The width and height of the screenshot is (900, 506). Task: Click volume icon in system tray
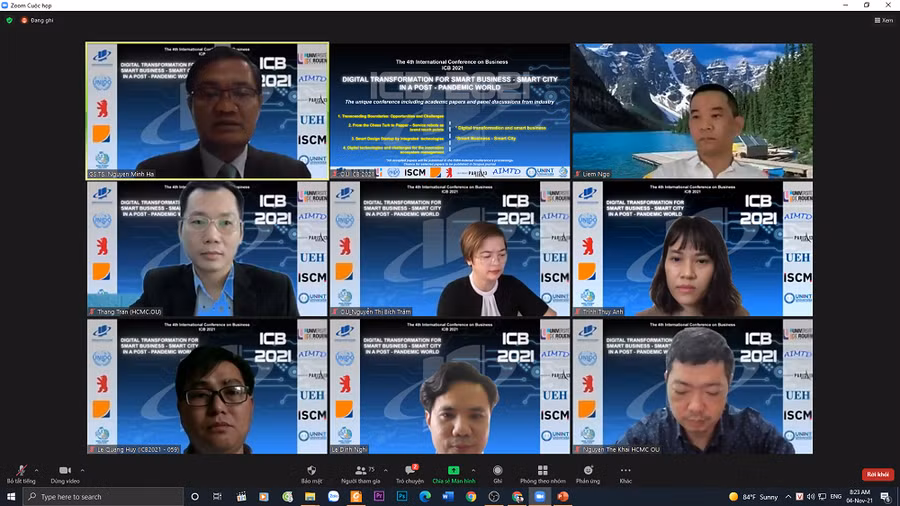(810, 497)
